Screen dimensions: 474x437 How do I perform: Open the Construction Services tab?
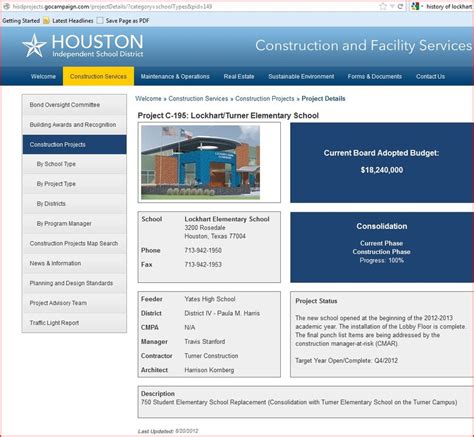(98, 76)
